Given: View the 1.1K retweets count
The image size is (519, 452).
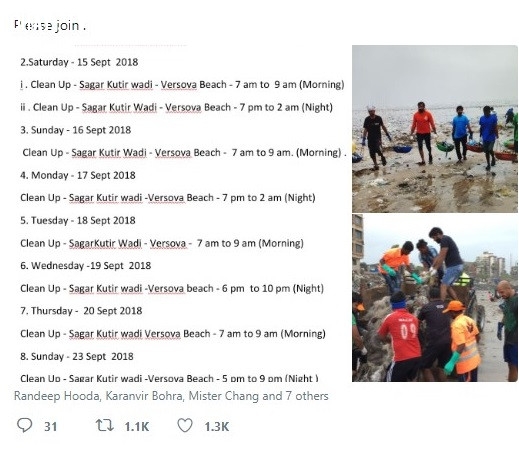Looking at the screenshot, I should click(x=137, y=427).
